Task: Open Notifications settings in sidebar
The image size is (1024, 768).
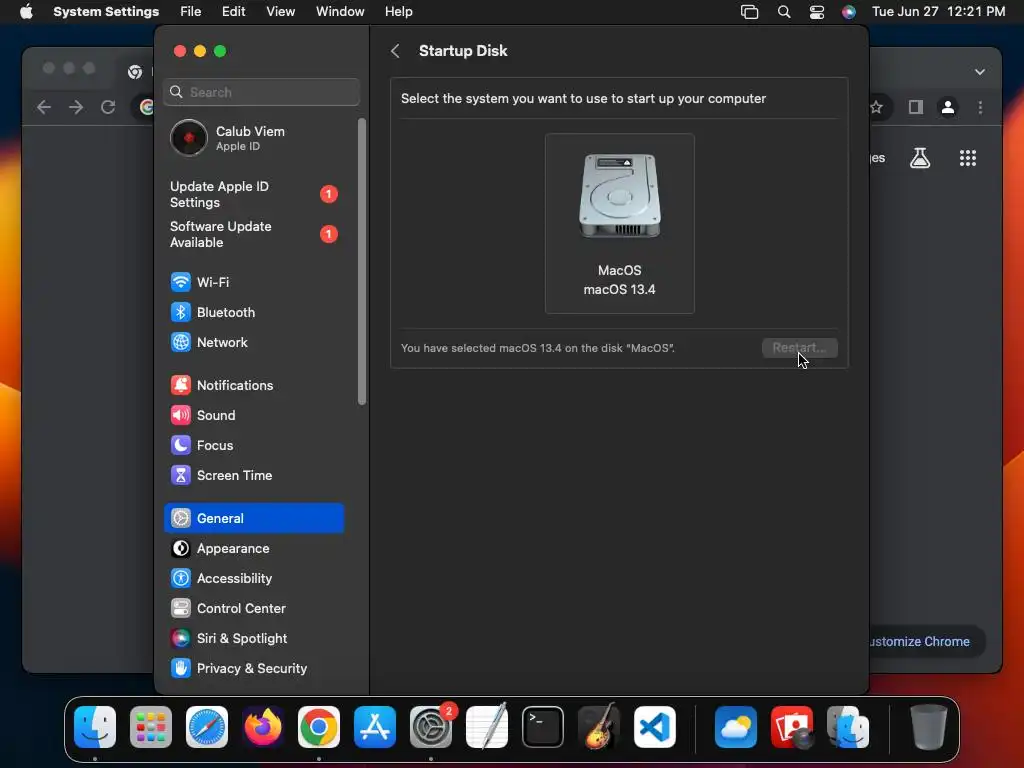Action: 253,385
